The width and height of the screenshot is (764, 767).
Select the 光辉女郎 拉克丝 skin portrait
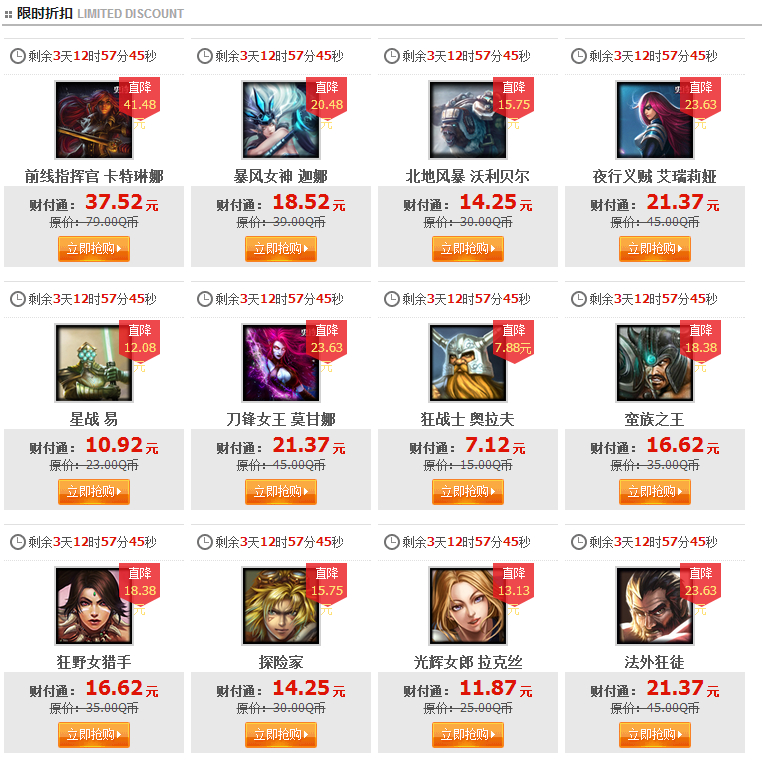(468, 606)
